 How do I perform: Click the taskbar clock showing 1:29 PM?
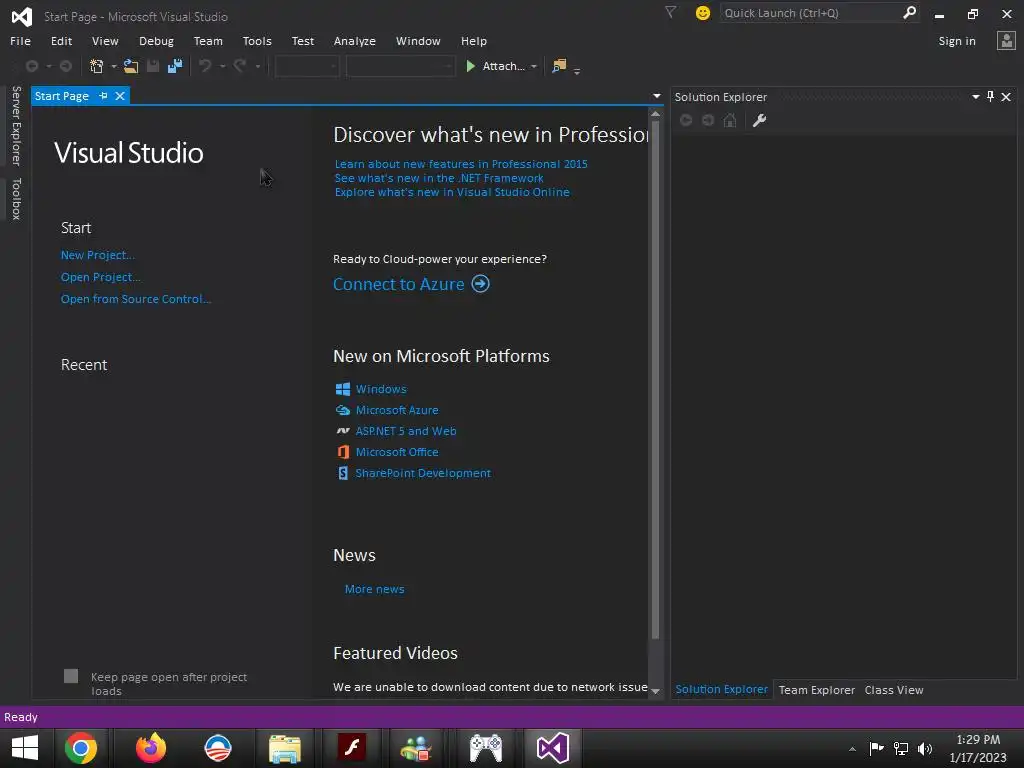(x=978, y=739)
